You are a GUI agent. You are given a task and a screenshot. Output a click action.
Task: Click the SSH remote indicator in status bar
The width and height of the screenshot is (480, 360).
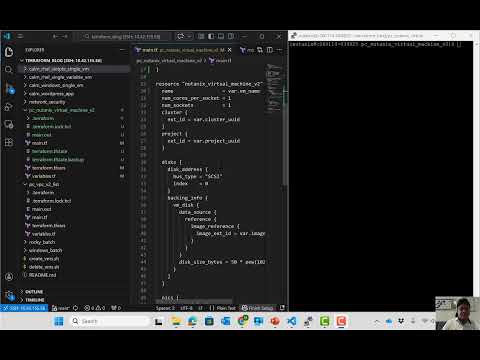point(24,308)
